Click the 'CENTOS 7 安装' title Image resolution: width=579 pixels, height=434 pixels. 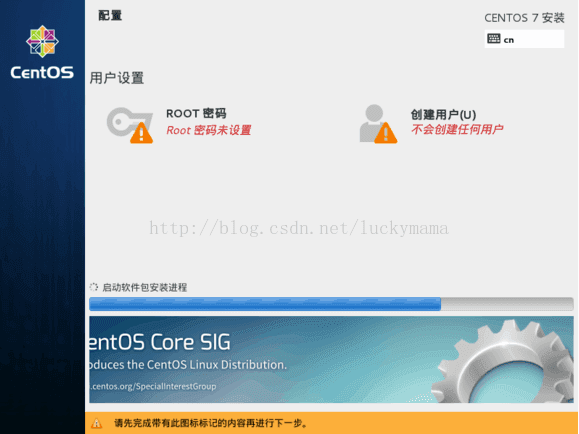[524, 18]
